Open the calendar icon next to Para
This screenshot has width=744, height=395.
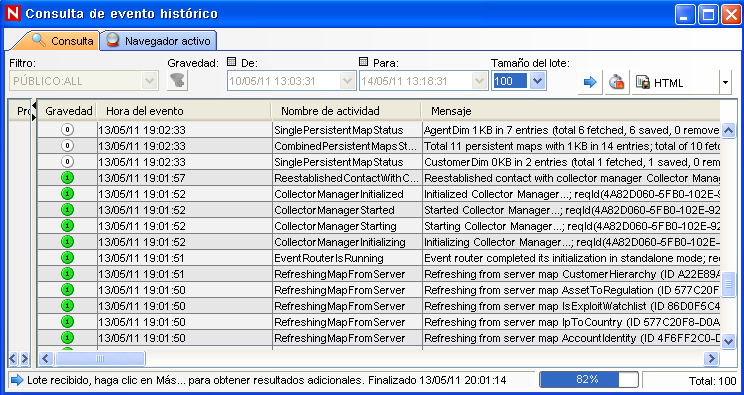tap(363, 62)
